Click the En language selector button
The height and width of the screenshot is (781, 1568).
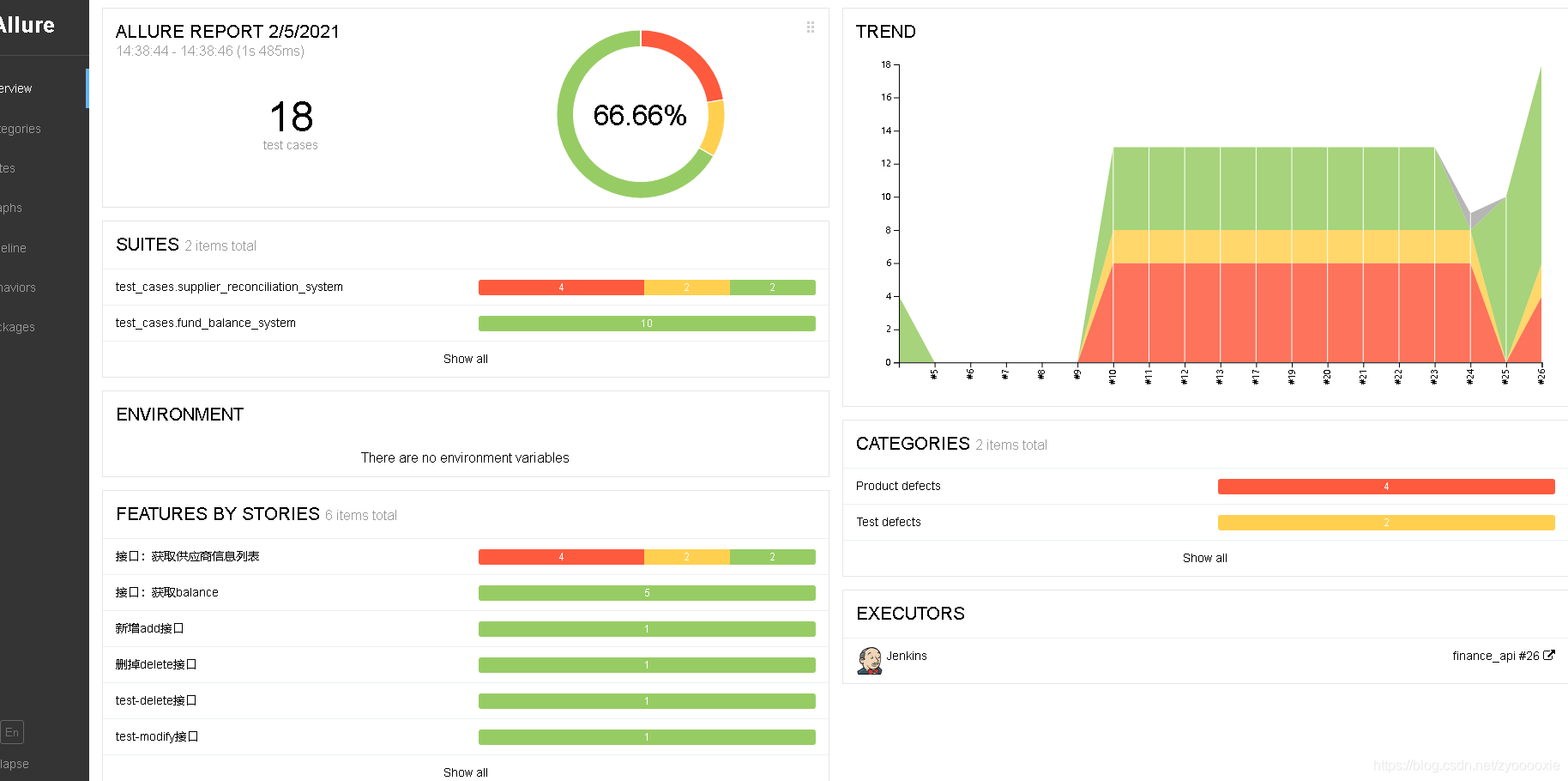[12, 732]
